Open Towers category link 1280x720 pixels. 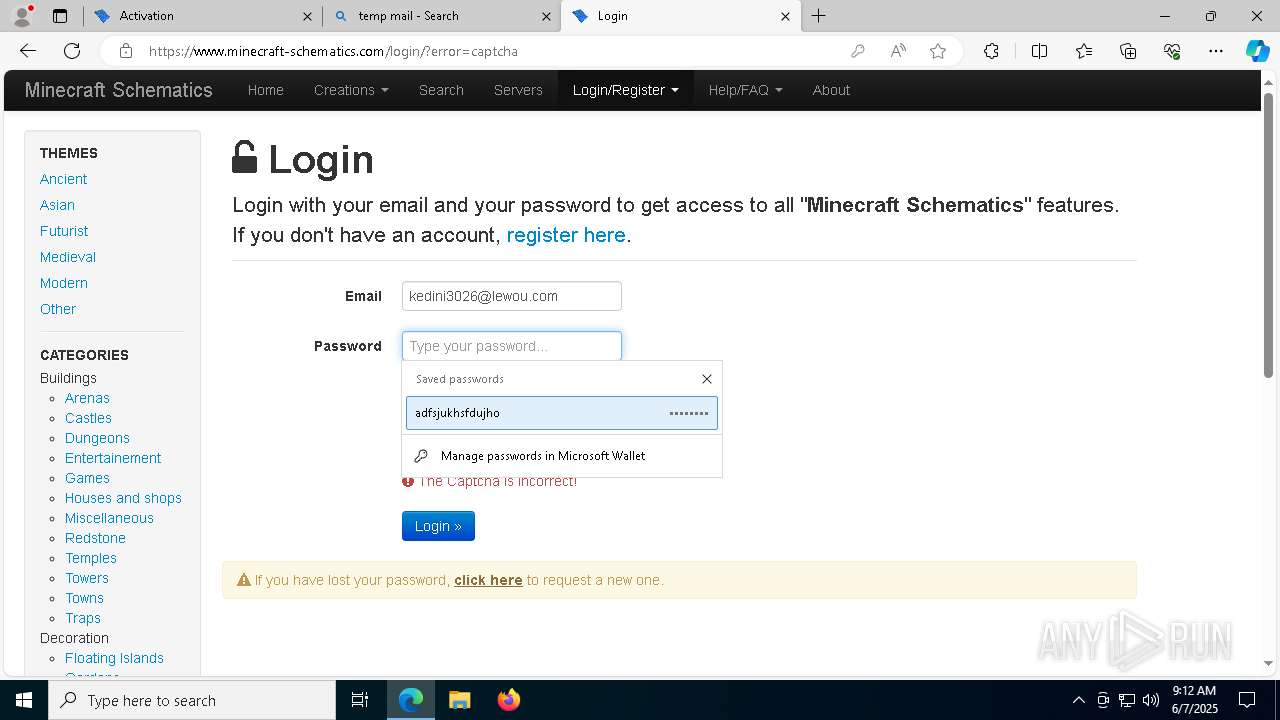[87, 578]
